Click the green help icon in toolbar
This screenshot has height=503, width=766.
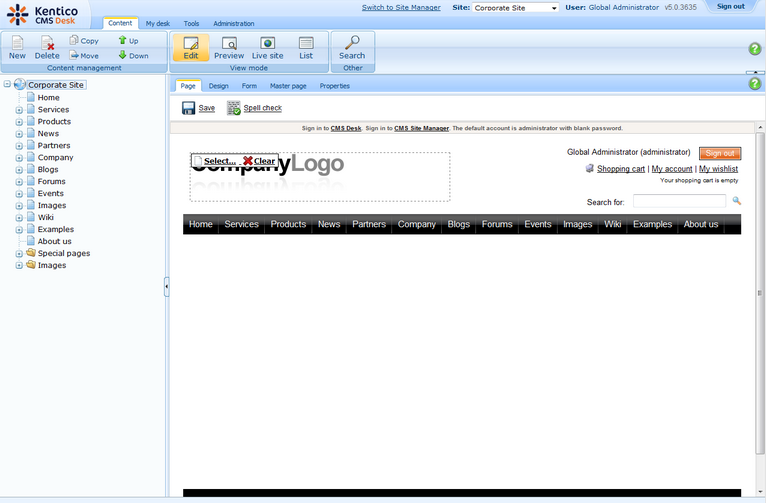(x=755, y=49)
